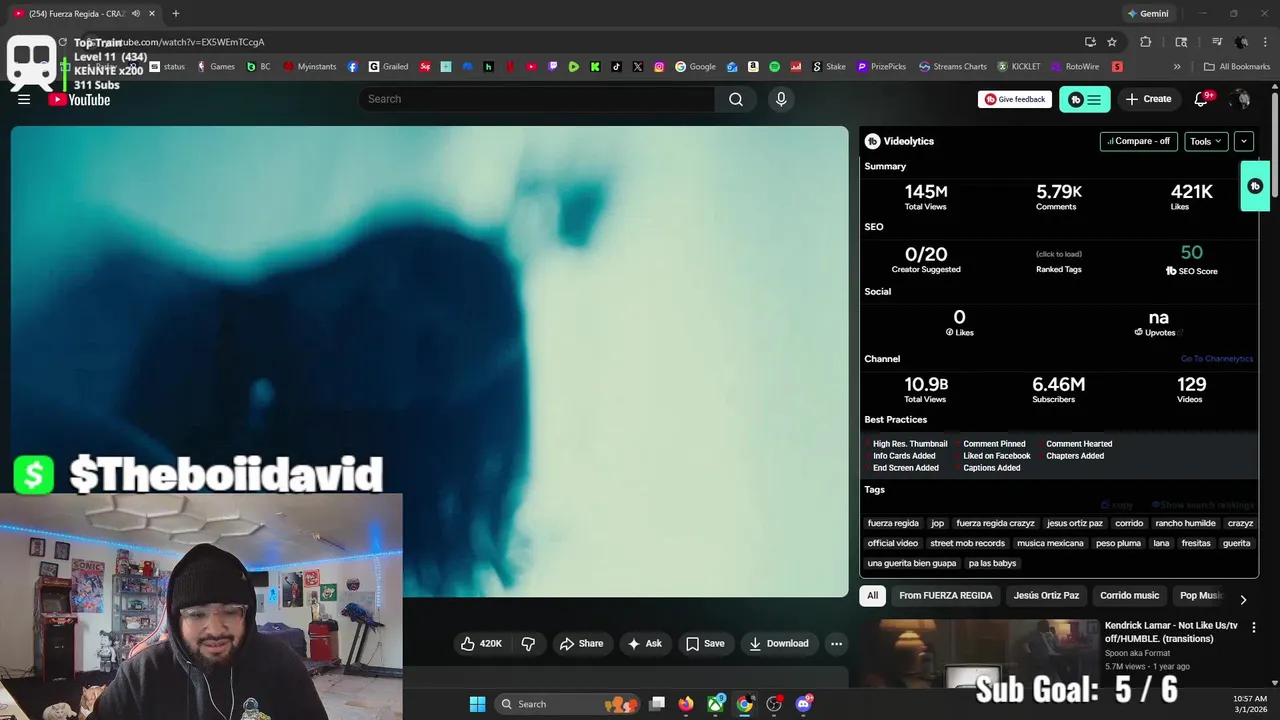Screen dimensions: 1280x720
Task: Open Xbox app from the taskbar
Action: click(x=715, y=704)
